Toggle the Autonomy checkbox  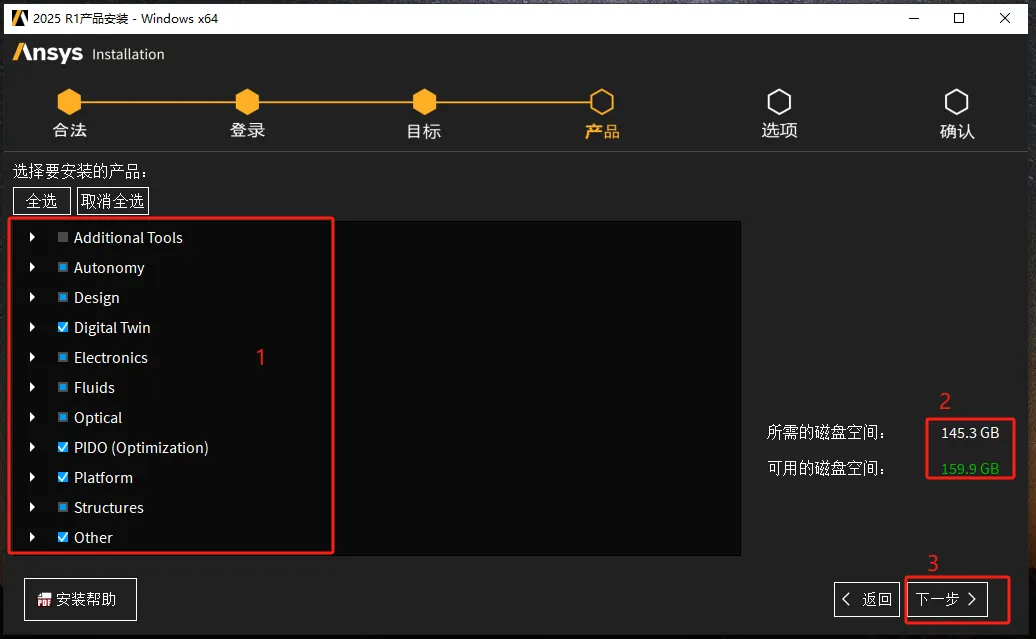(x=63, y=267)
